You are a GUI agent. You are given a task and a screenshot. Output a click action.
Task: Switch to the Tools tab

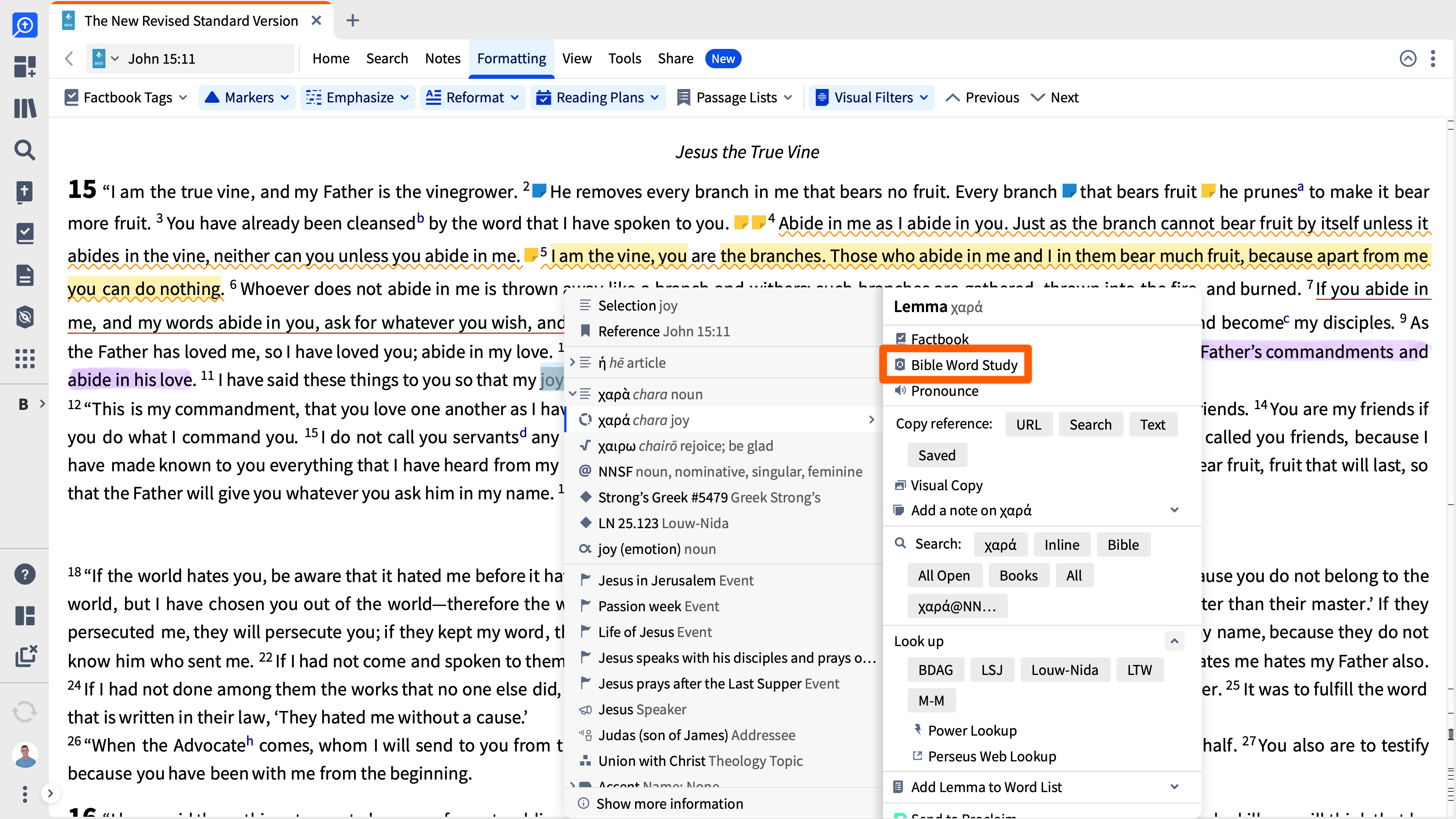[x=624, y=59]
